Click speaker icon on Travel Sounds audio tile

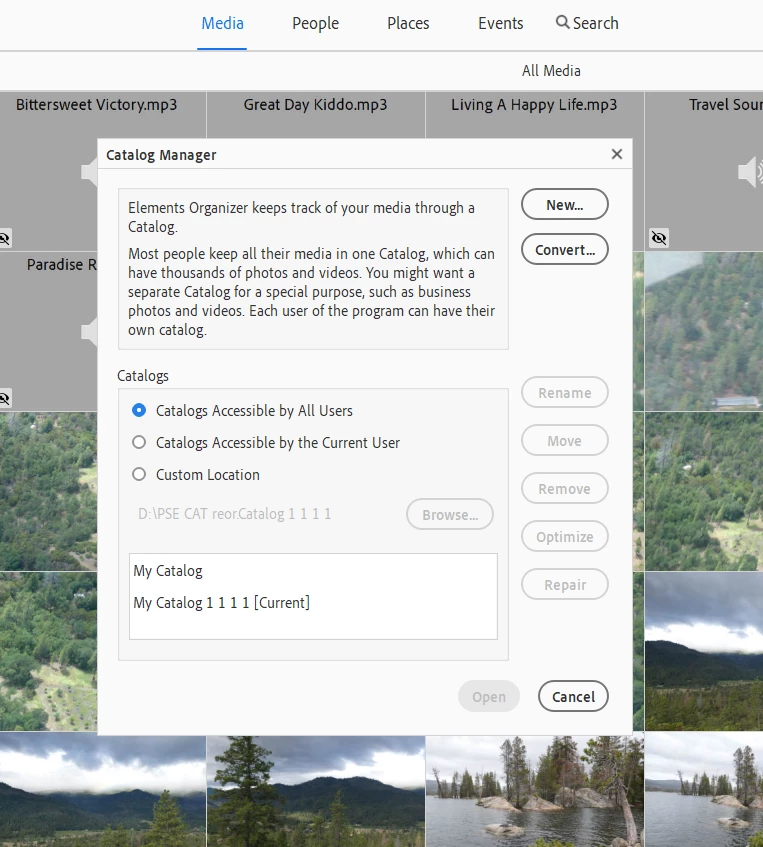click(x=751, y=172)
